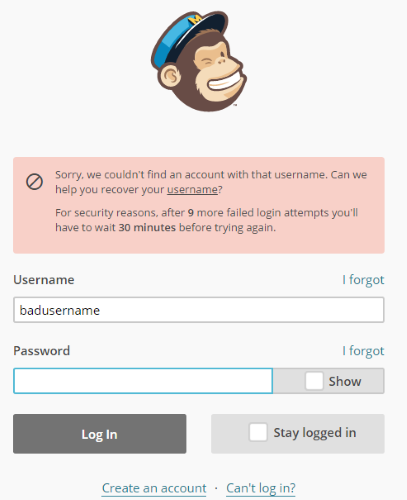This screenshot has width=407, height=500.
Task: Click the Username field label
Action: pyautogui.click(x=44, y=280)
